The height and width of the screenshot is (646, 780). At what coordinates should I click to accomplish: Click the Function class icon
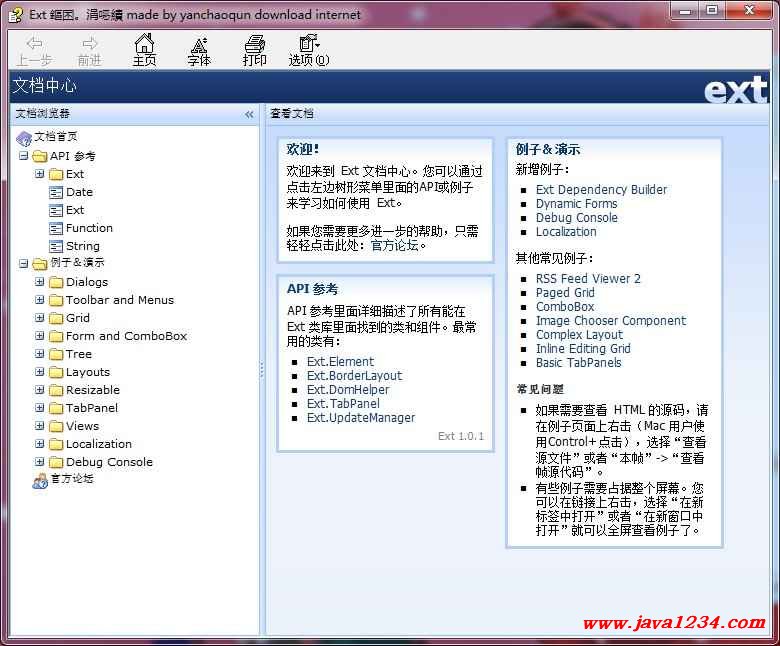pyautogui.click(x=56, y=228)
